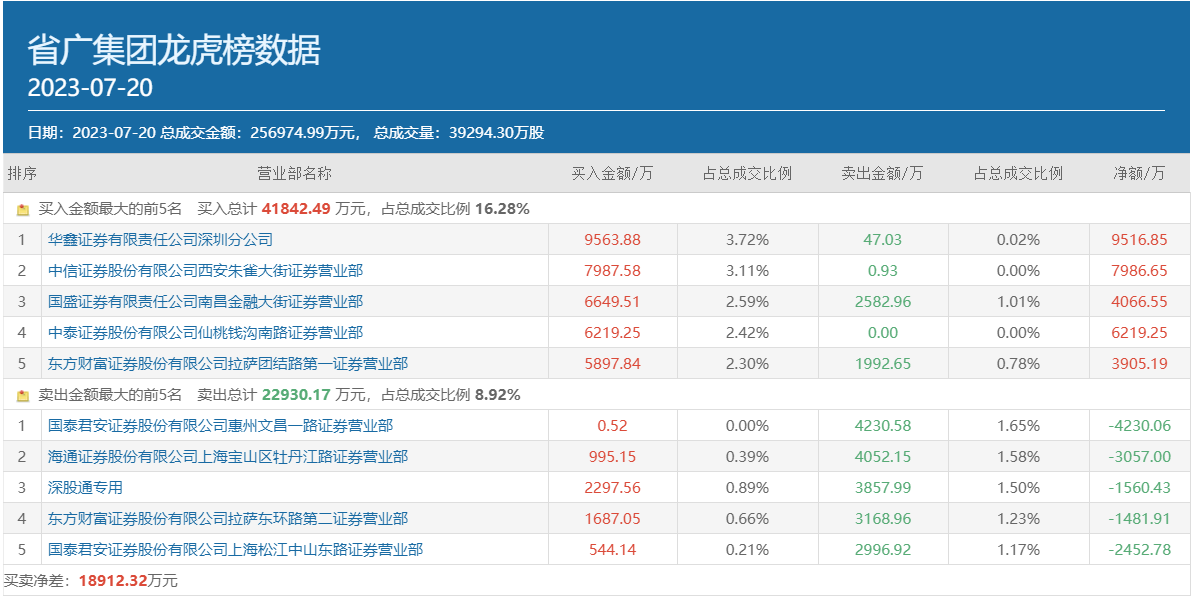Click buy amount 995.15
This screenshot has width=1193, height=599.
(612, 457)
